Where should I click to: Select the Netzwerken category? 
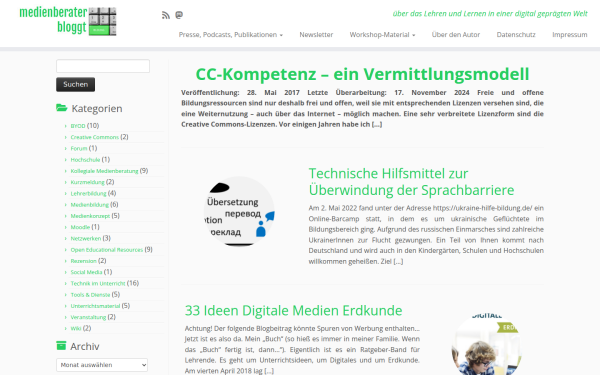pyautogui.click(x=86, y=238)
